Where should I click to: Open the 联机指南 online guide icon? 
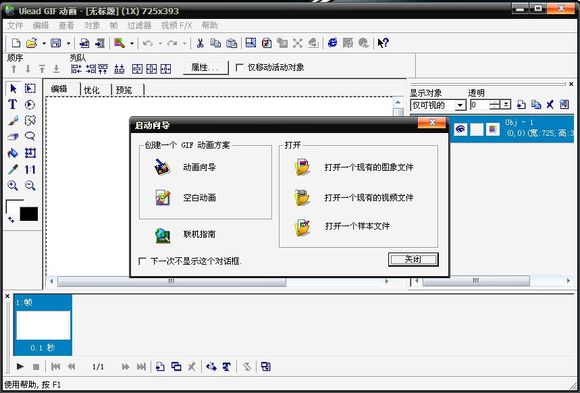click(x=162, y=235)
